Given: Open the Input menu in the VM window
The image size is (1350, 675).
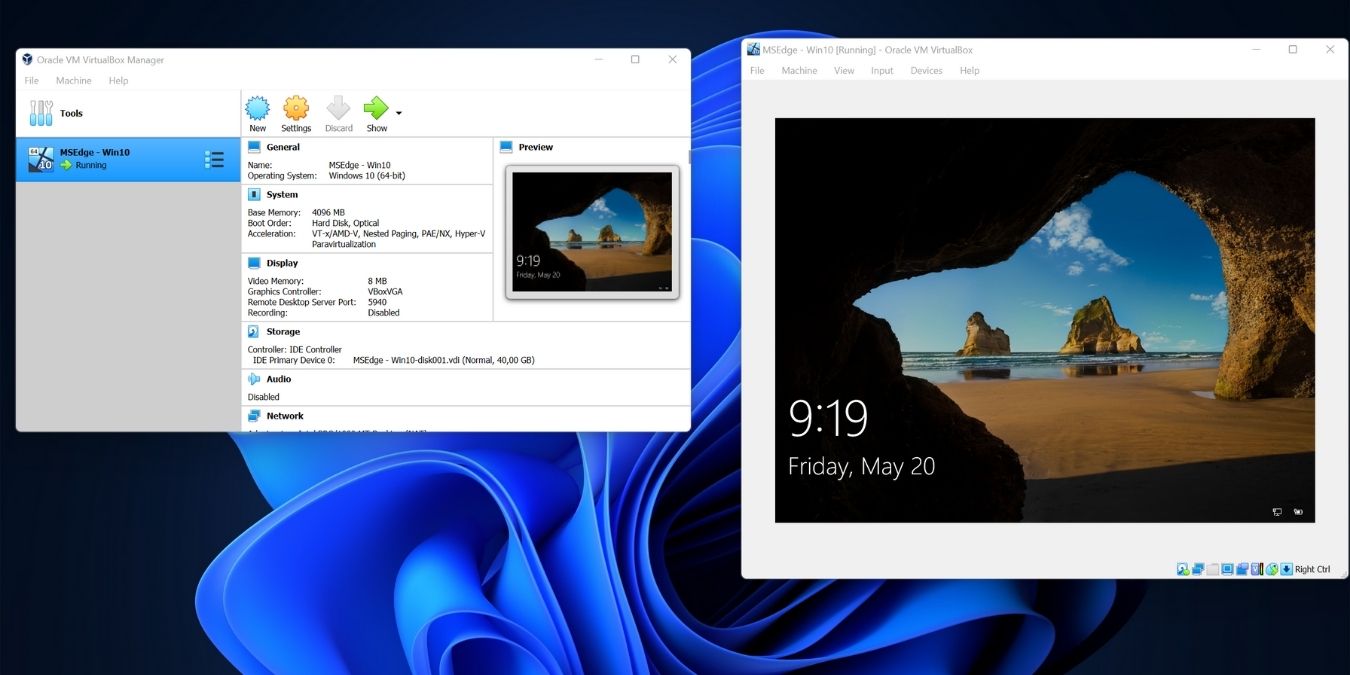Looking at the screenshot, I should (881, 70).
